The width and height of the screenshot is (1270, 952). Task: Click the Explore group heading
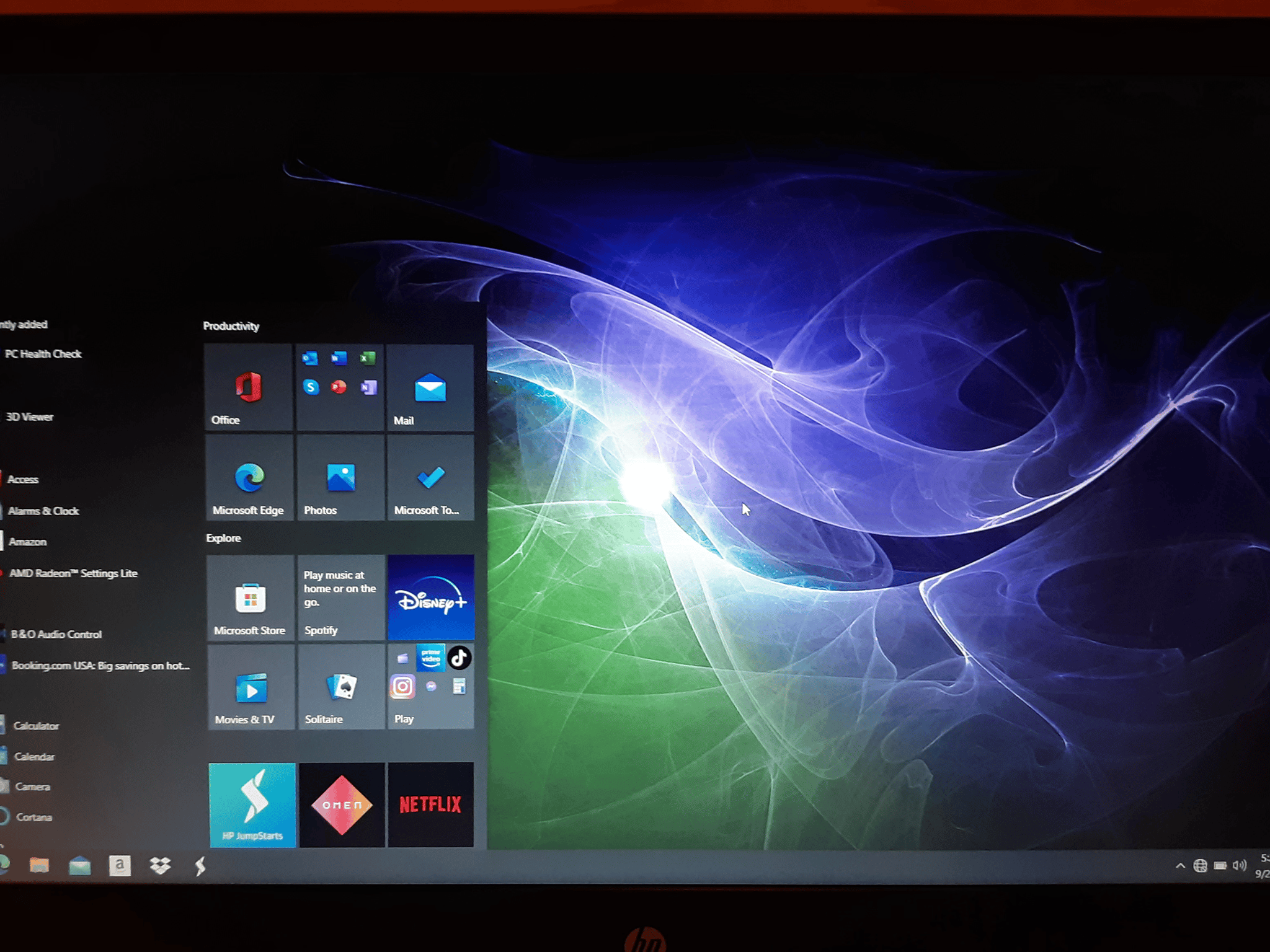[224, 538]
